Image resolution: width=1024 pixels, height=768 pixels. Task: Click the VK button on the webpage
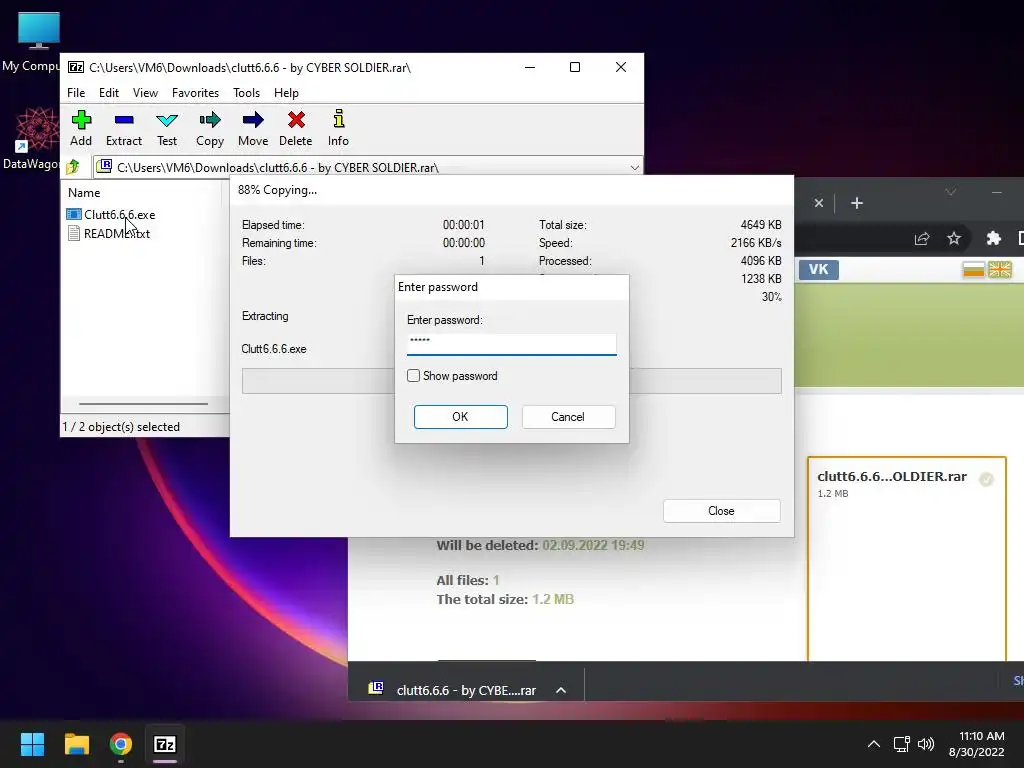point(818,269)
